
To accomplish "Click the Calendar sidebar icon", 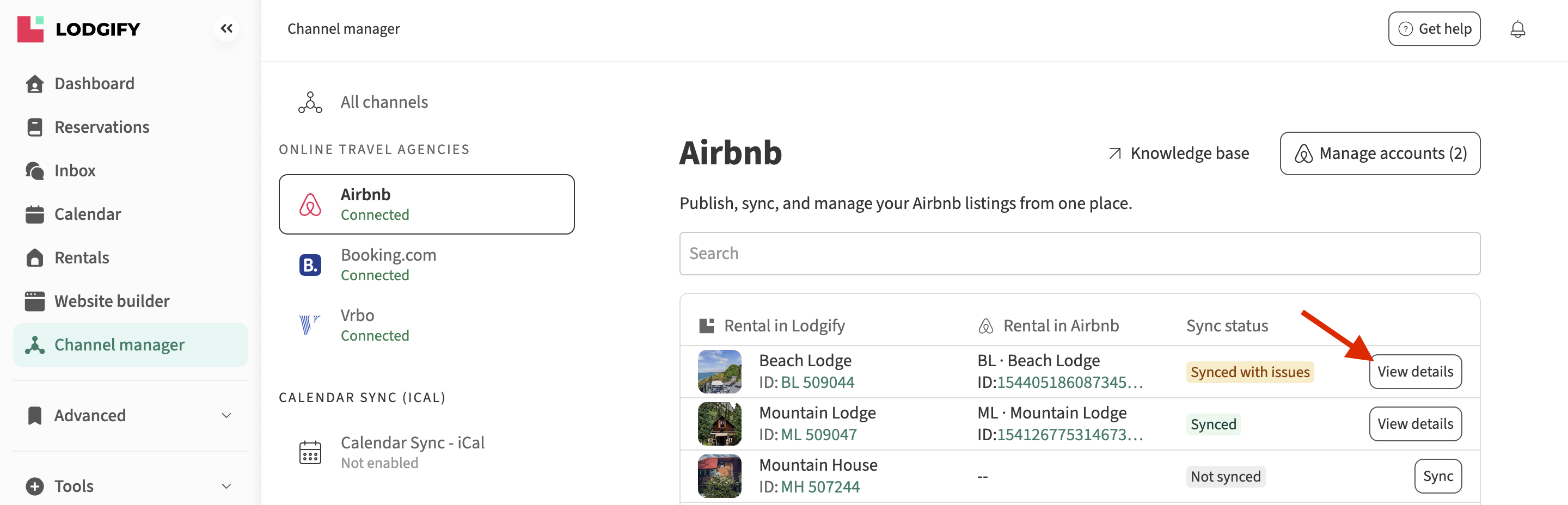I will point(35,214).
